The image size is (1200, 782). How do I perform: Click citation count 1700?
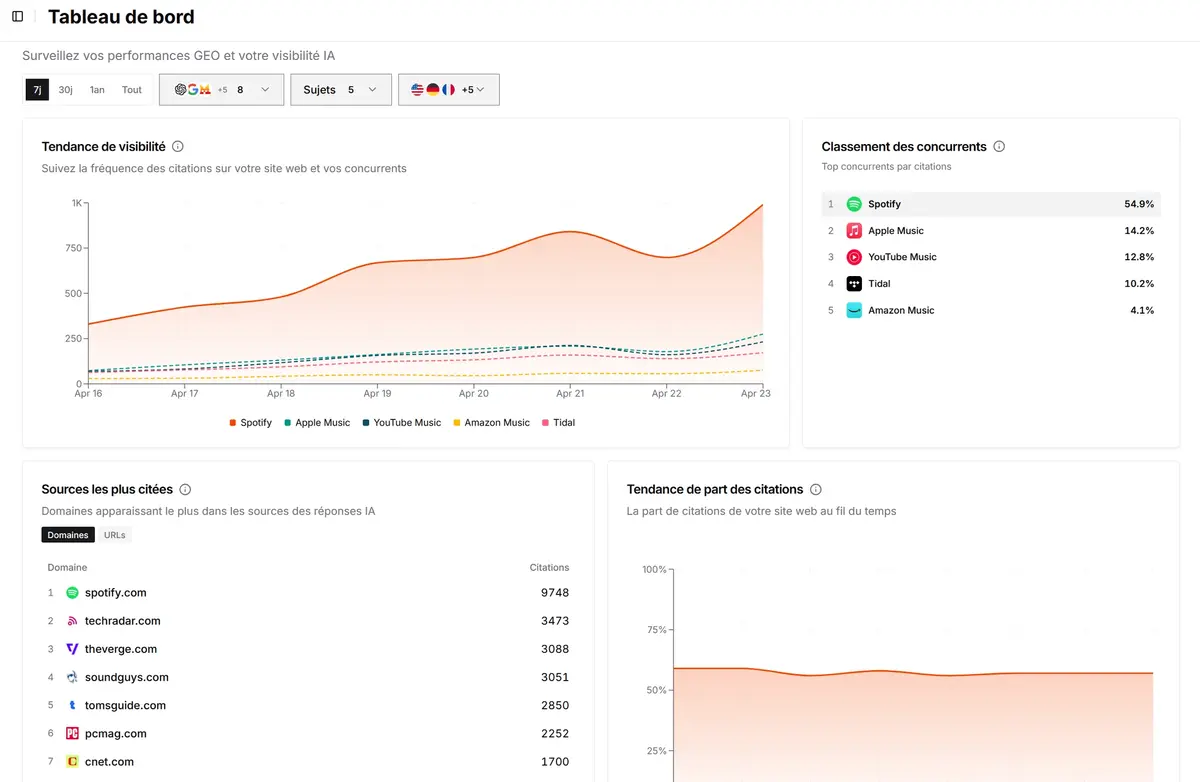click(x=555, y=762)
